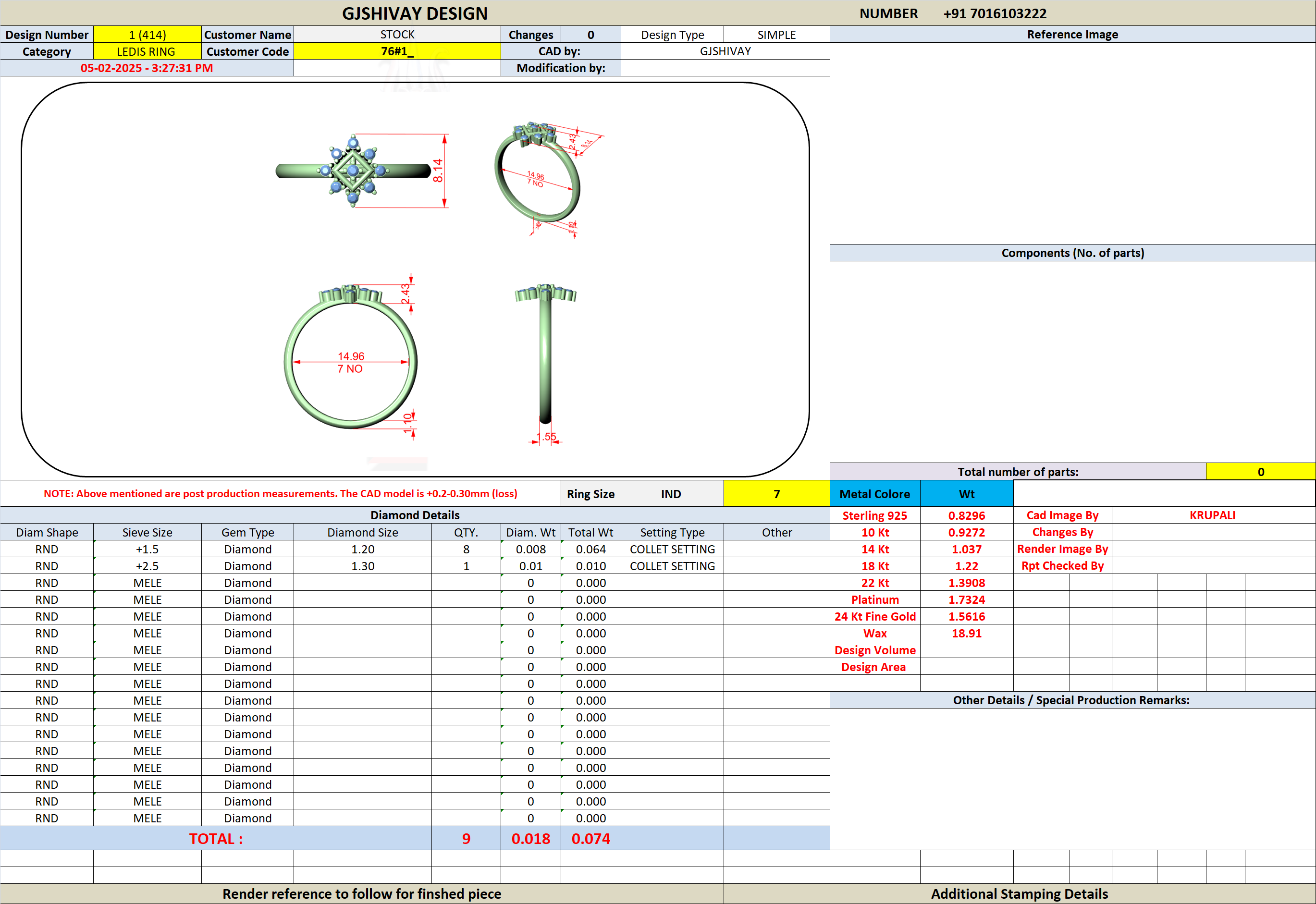Click the +2.5 sieve size cell
This screenshot has width=1316, height=904.
[x=148, y=566]
